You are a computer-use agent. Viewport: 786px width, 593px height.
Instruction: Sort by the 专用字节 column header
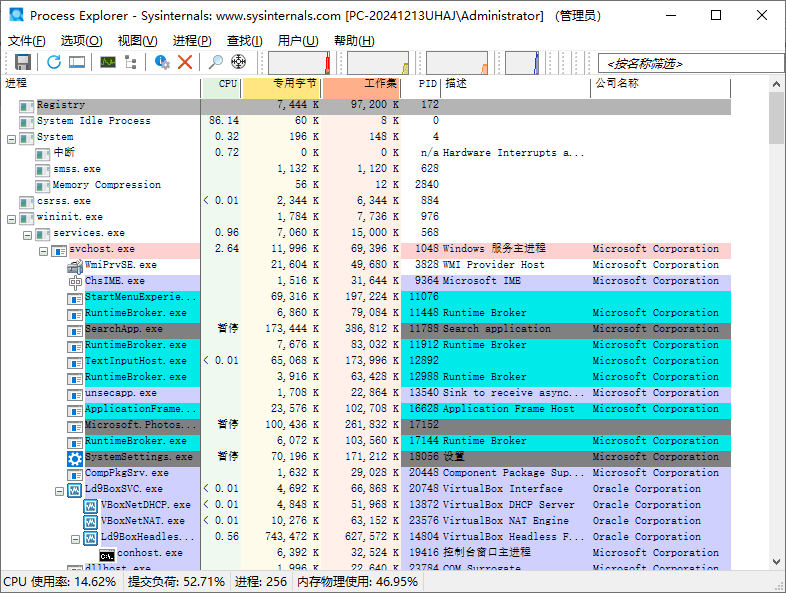click(x=281, y=88)
